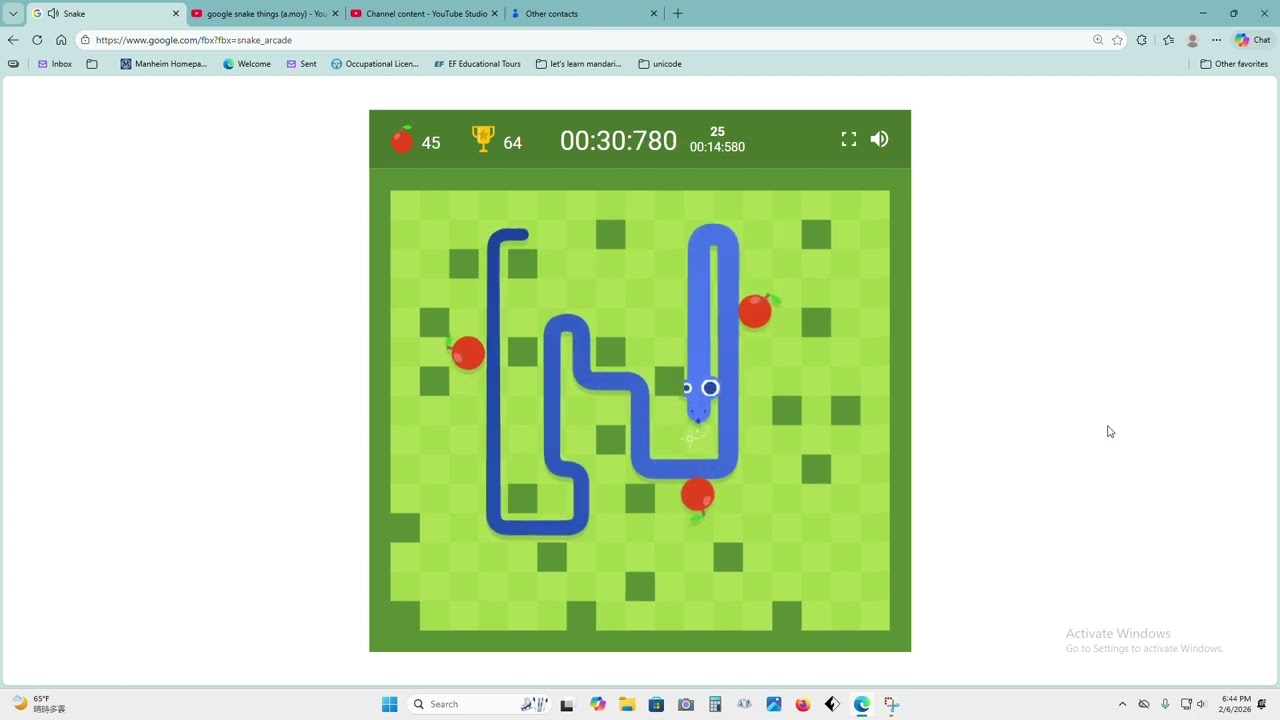This screenshot has width=1280, height=720.
Task: Zoom the page using magnifier icon
Action: 1098,40
